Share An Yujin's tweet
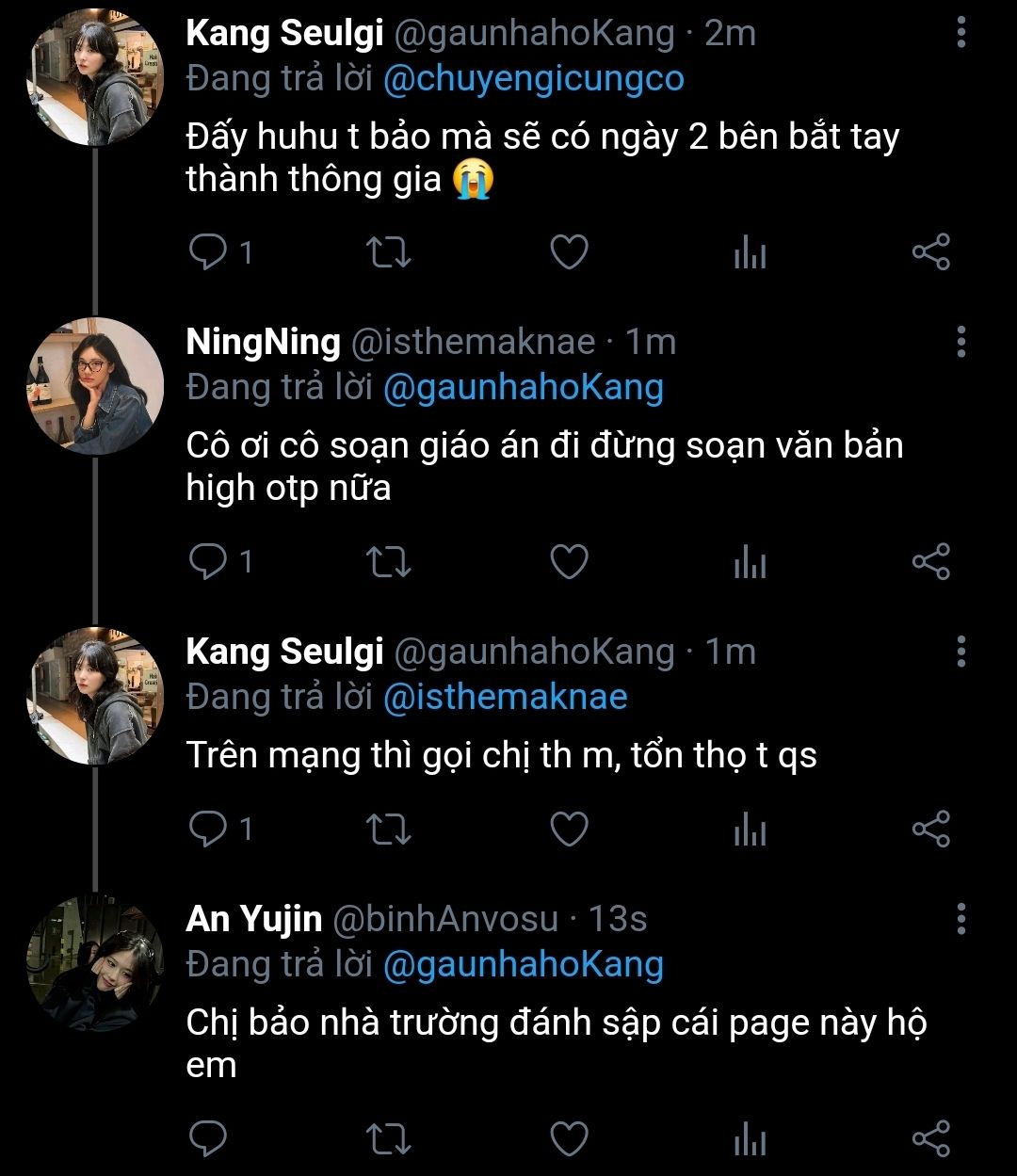Screen dimensions: 1017x1176 pos(931,1138)
